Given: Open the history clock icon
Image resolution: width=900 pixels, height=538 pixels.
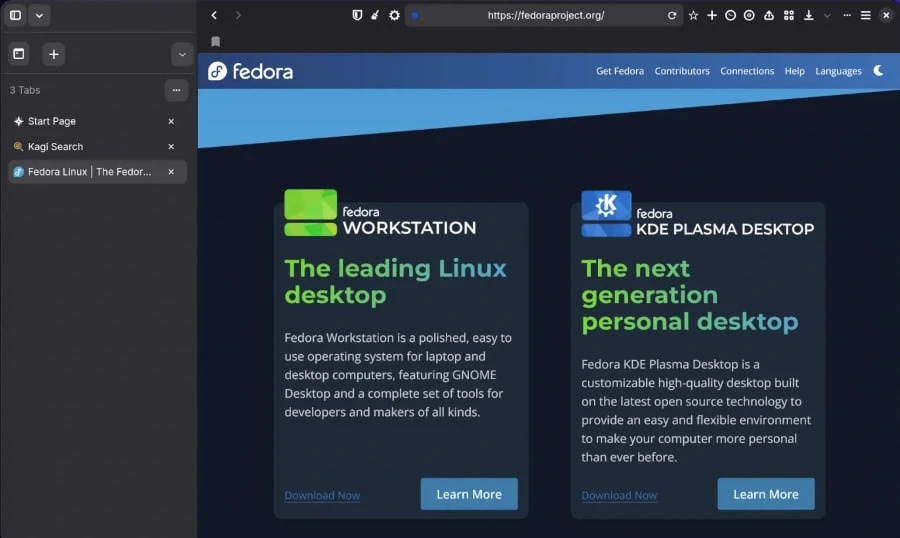Looking at the screenshot, I should click(730, 16).
